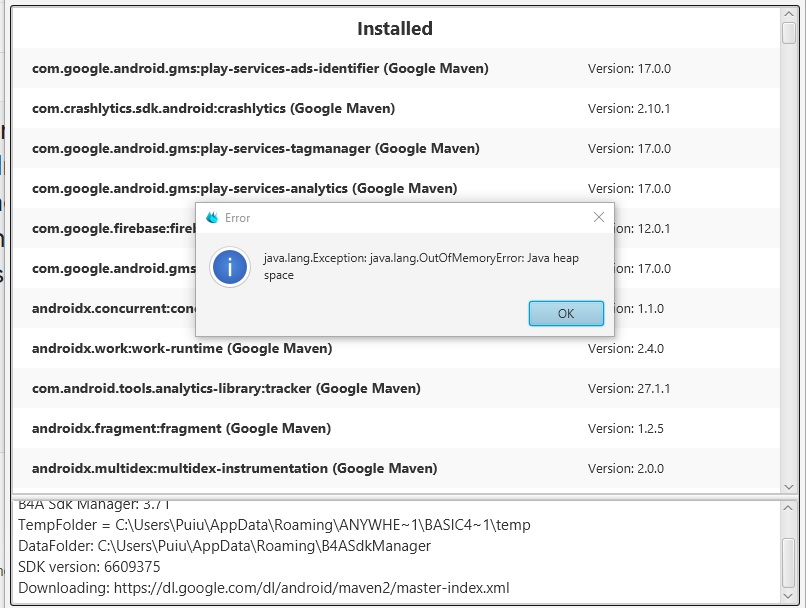Select androidx.fragment:fragment entry

click(181, 428)
